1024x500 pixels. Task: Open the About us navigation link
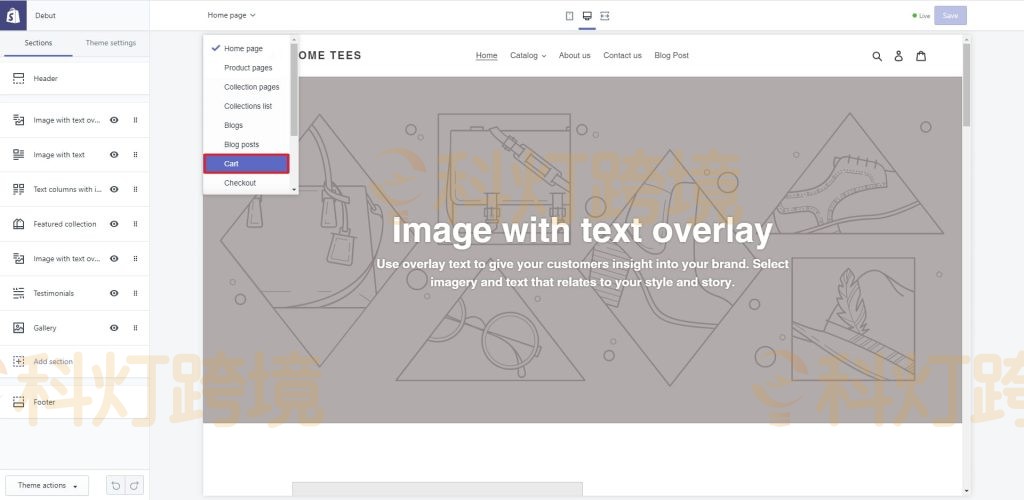click(575, 55)
